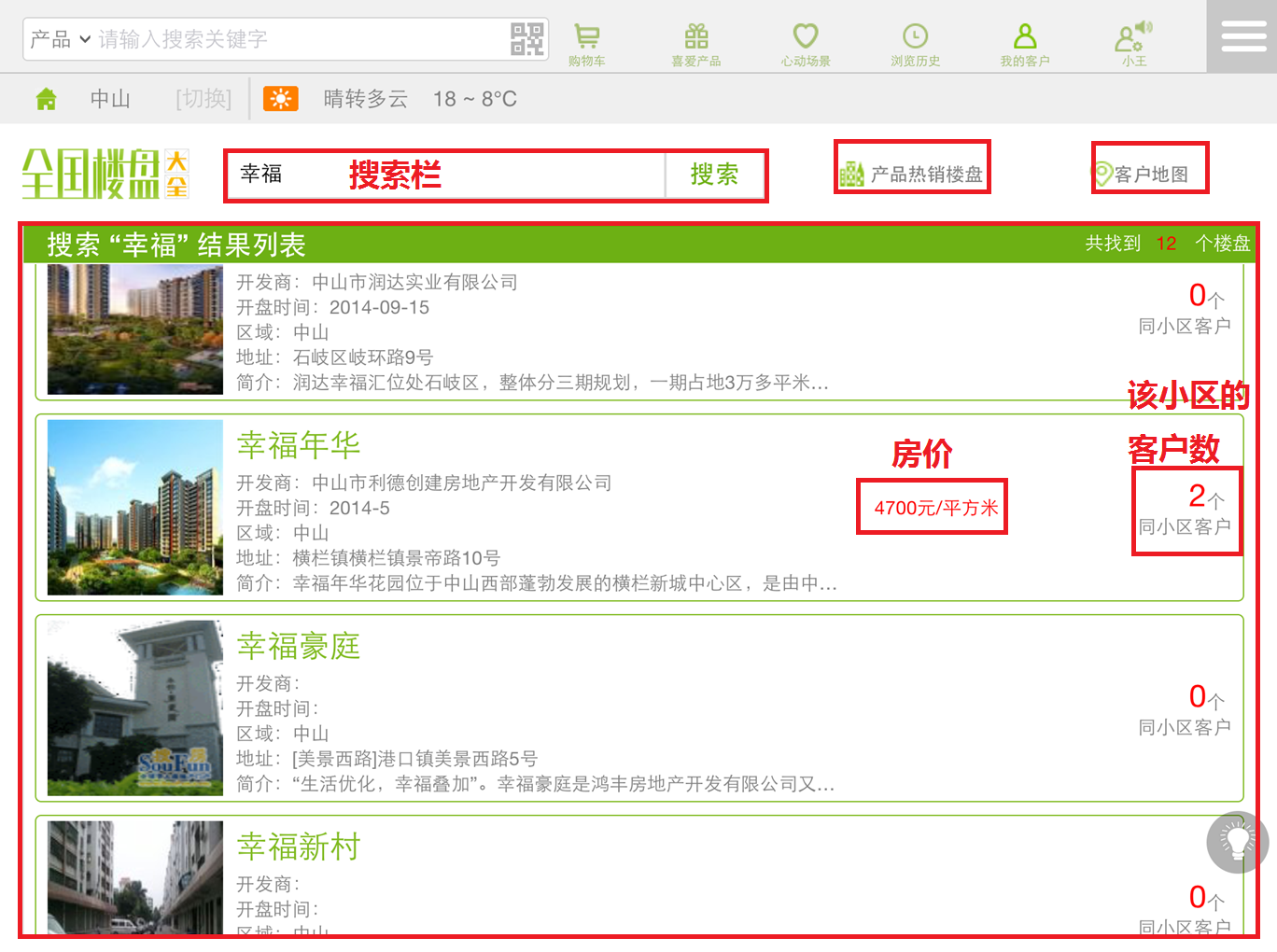Open the 购物车 shopping cart icon
The height and width of the screenshot is (952, 1277).
point(586,44)
